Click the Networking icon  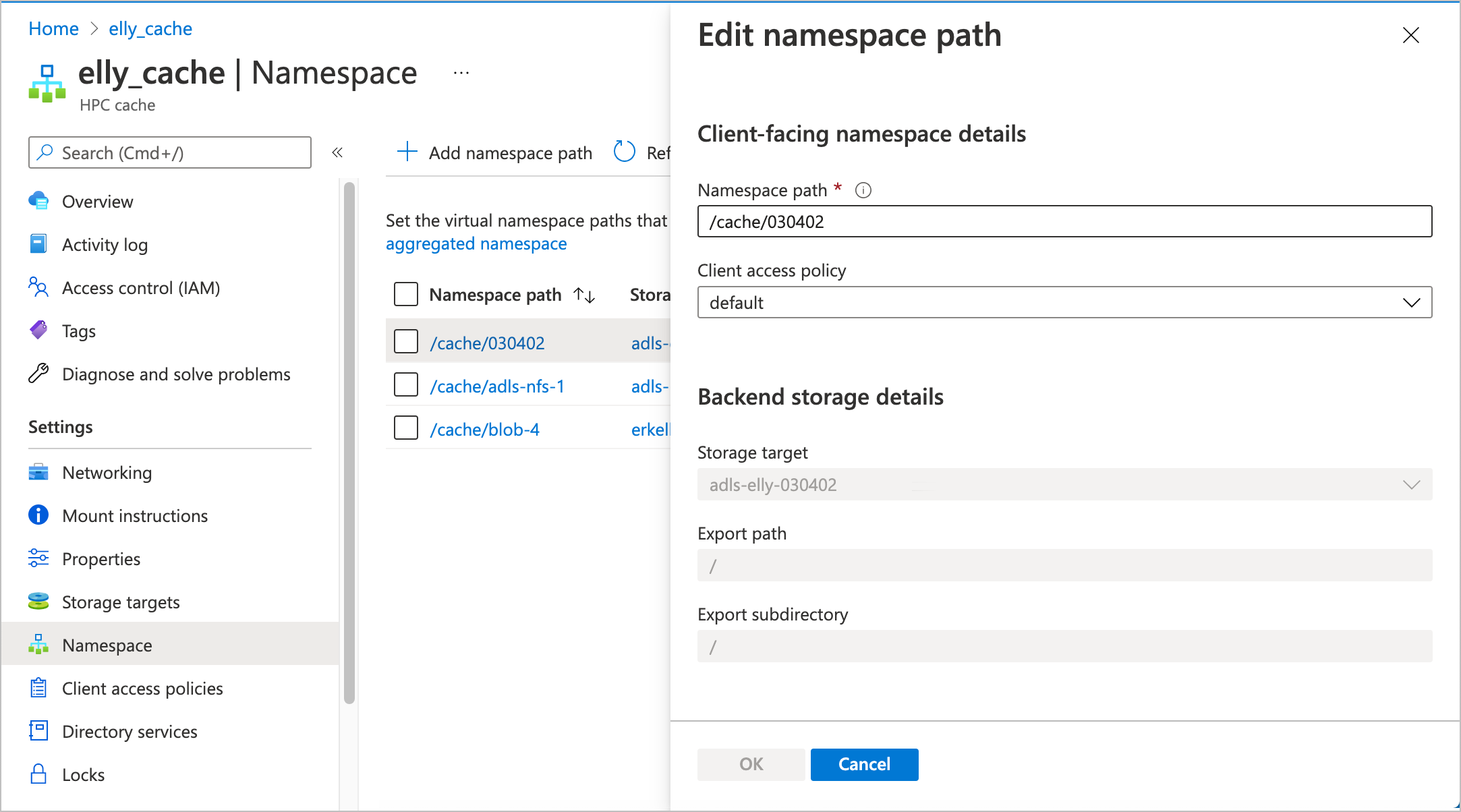[38, 472]
